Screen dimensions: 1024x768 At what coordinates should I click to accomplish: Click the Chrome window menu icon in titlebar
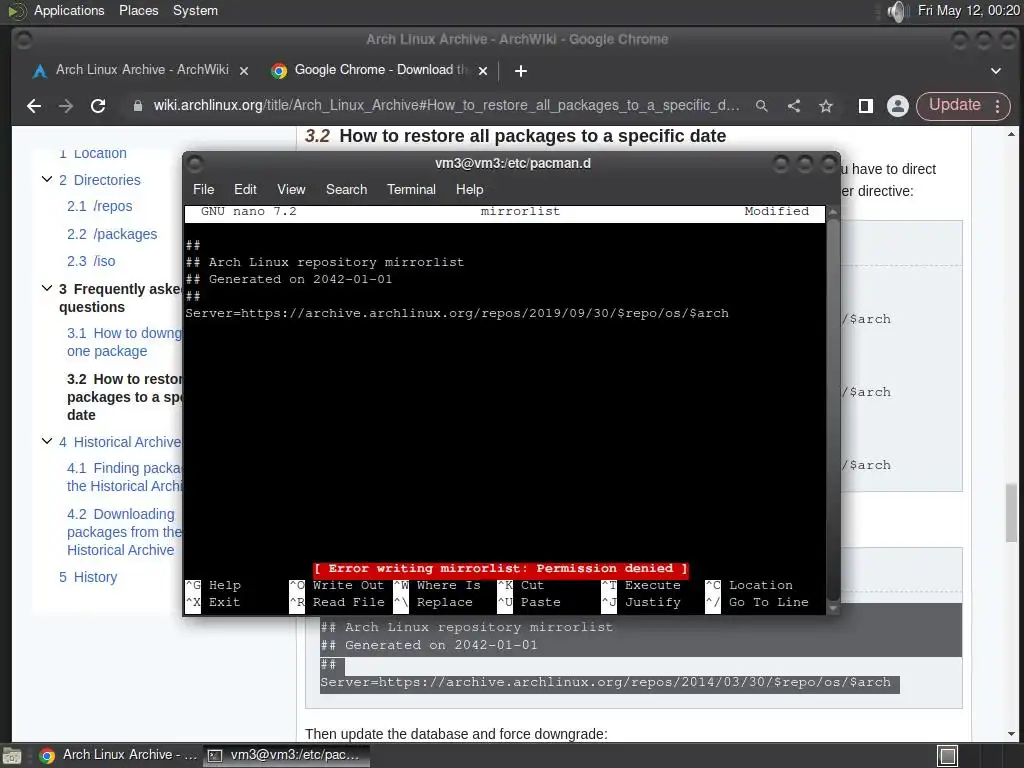(24, 40)
